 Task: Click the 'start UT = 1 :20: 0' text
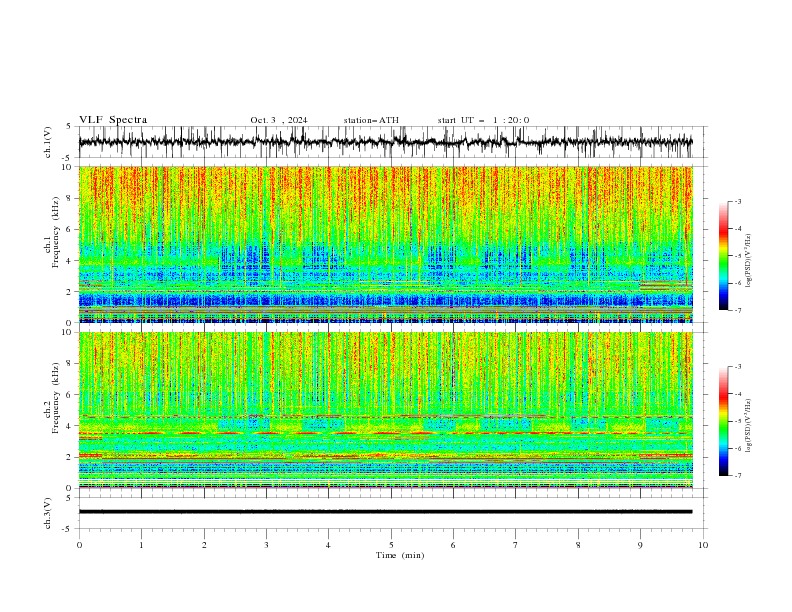[483, 120]
